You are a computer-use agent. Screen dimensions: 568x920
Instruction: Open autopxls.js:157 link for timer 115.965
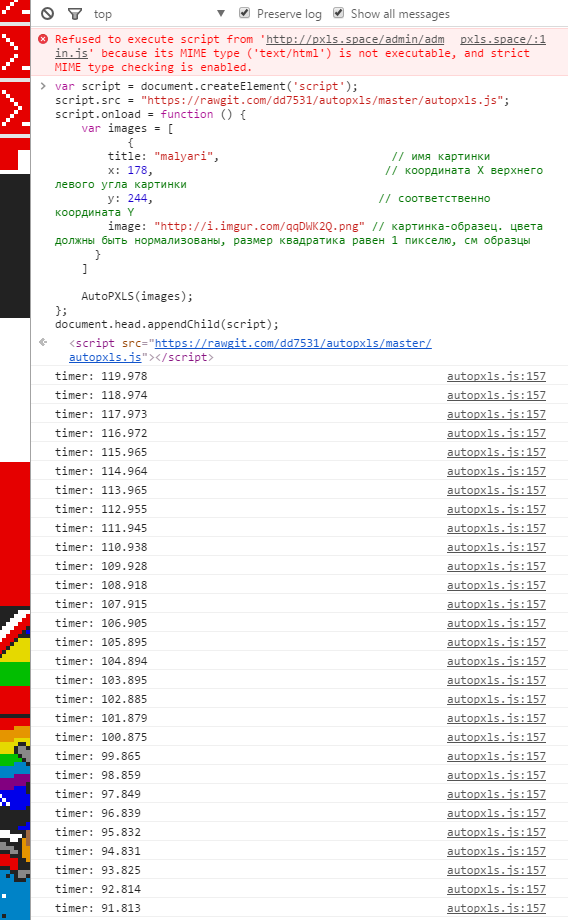[496, 452]
